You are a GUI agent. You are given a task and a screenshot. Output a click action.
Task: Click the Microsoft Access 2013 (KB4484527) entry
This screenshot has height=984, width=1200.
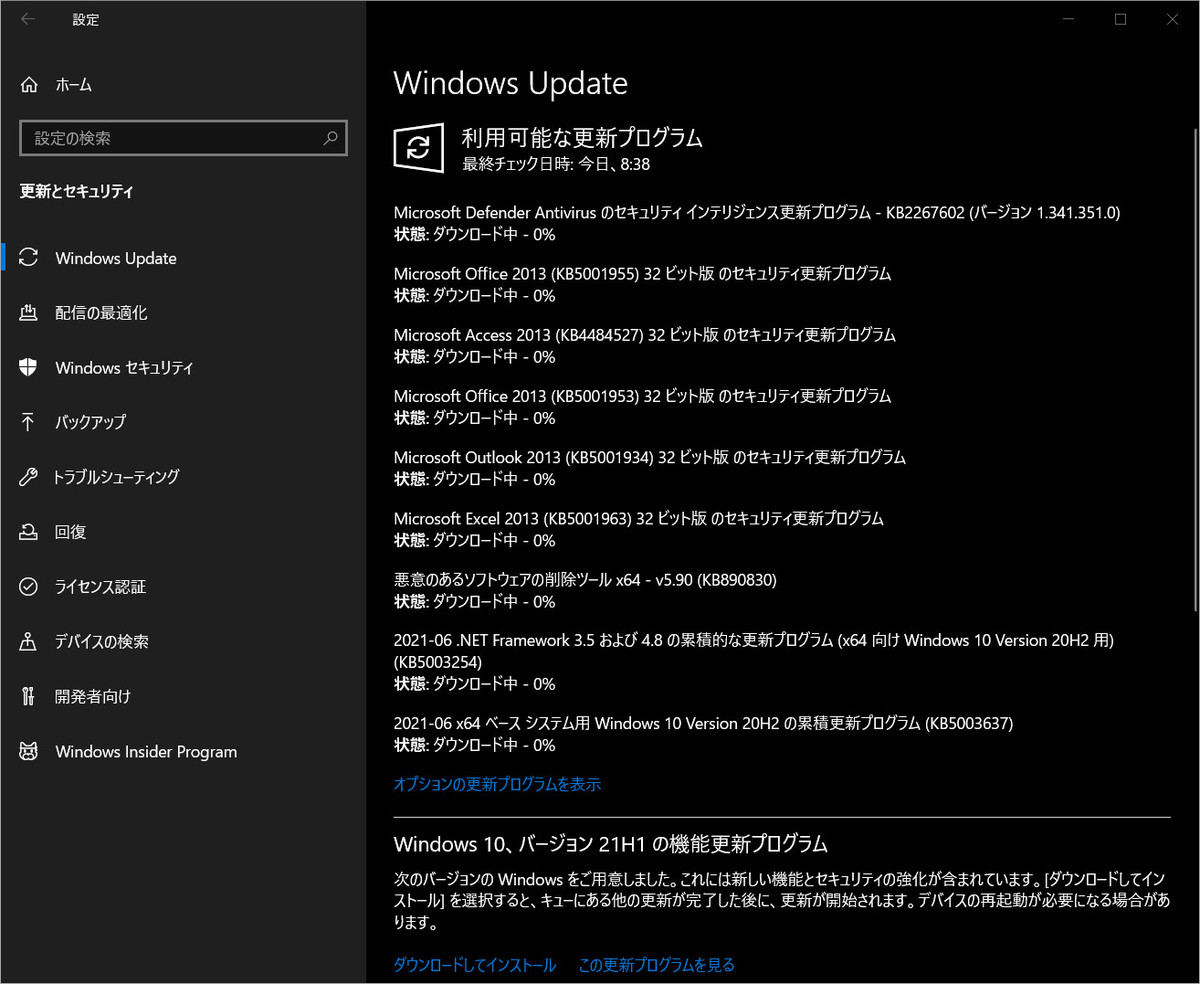(x=645, y=345)
